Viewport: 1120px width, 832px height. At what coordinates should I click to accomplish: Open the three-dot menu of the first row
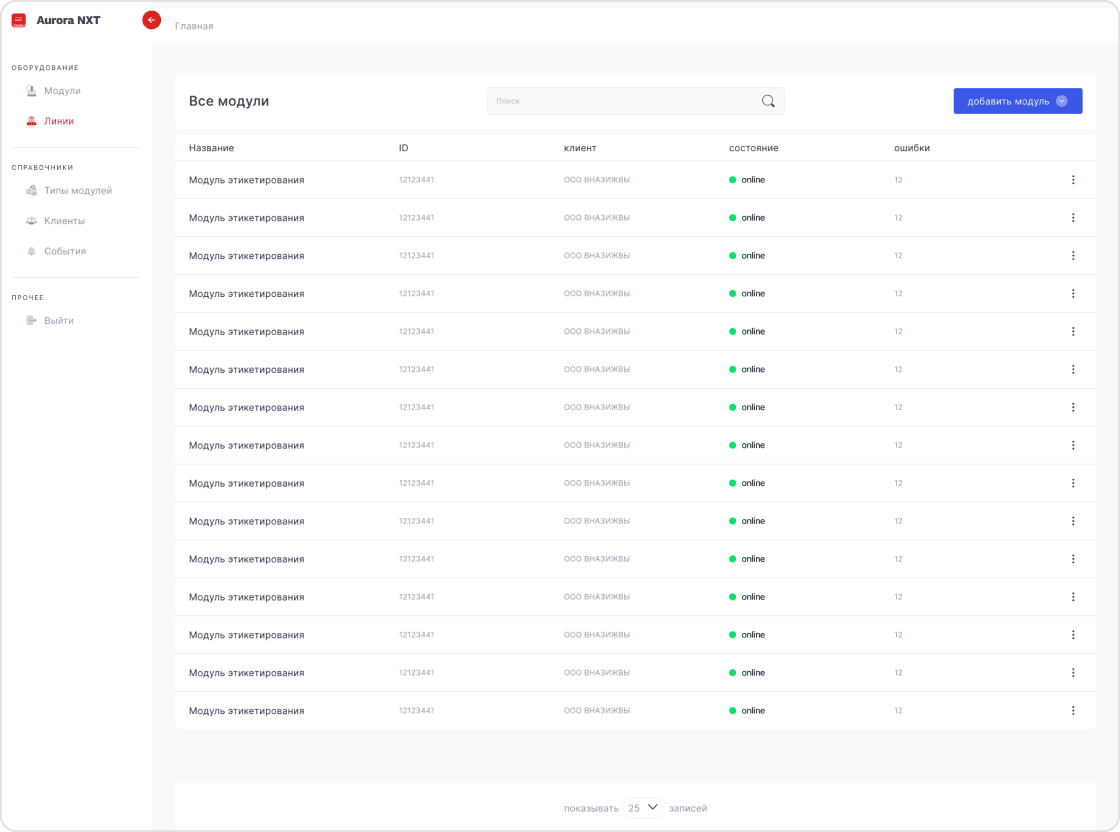pos(1073,180)
